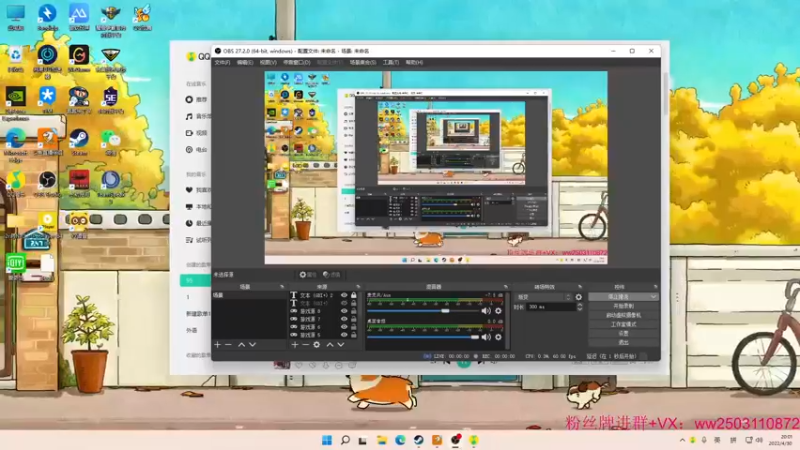Show hidden system tray icons chevron
Screen dimensions: 800x450
coord(682,440)
